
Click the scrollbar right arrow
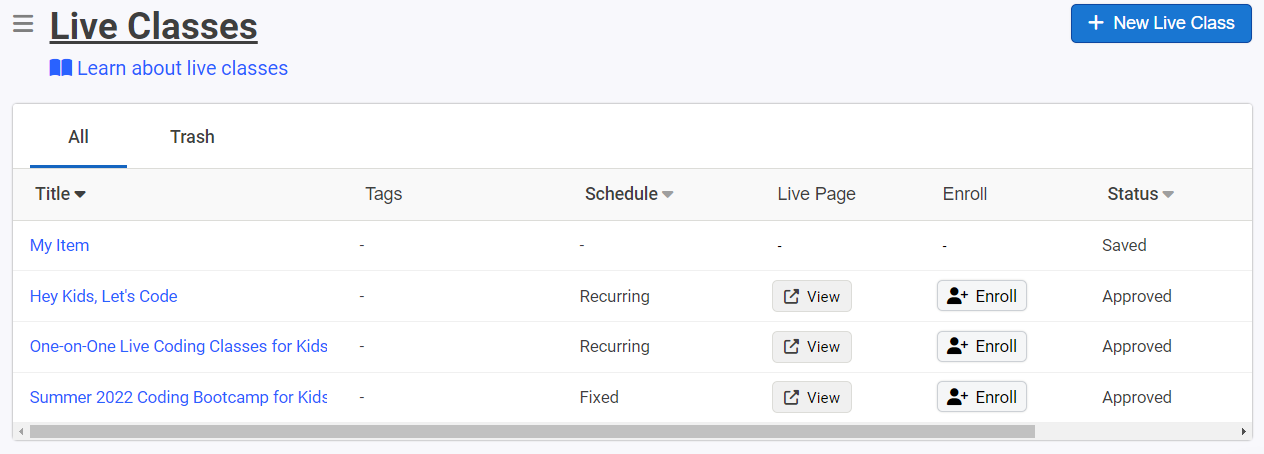click(1244, 431)
